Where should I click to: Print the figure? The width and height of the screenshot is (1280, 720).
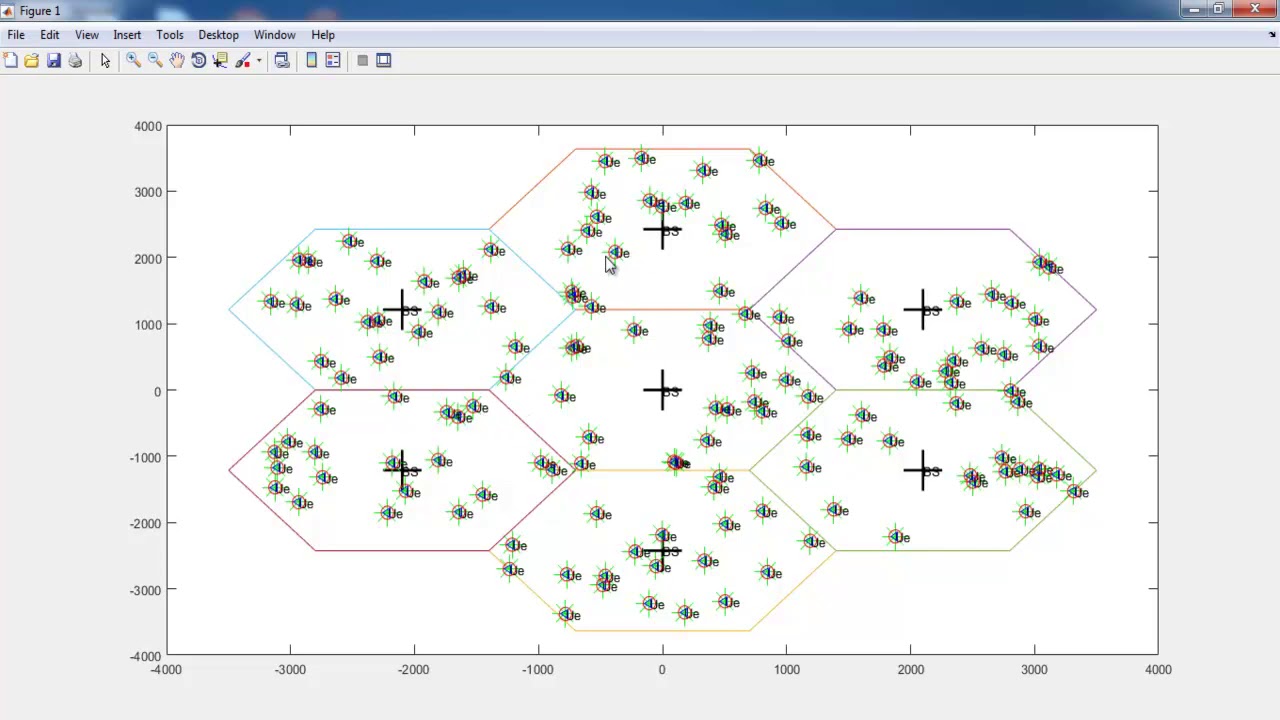(75, 61)
